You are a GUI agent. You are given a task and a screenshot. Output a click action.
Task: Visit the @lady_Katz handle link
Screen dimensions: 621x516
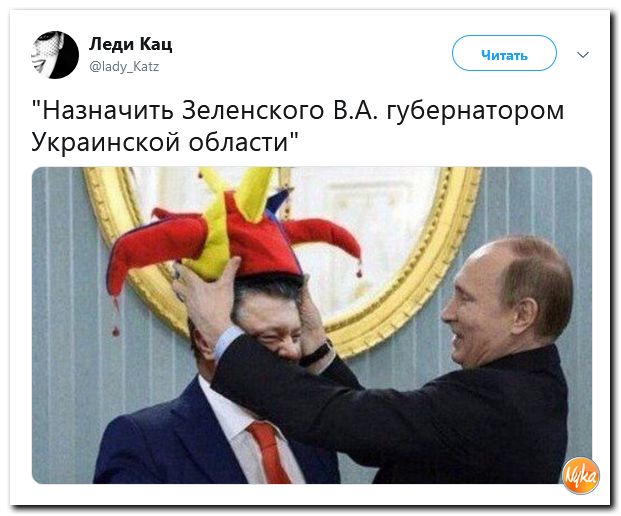coord(124,66)
